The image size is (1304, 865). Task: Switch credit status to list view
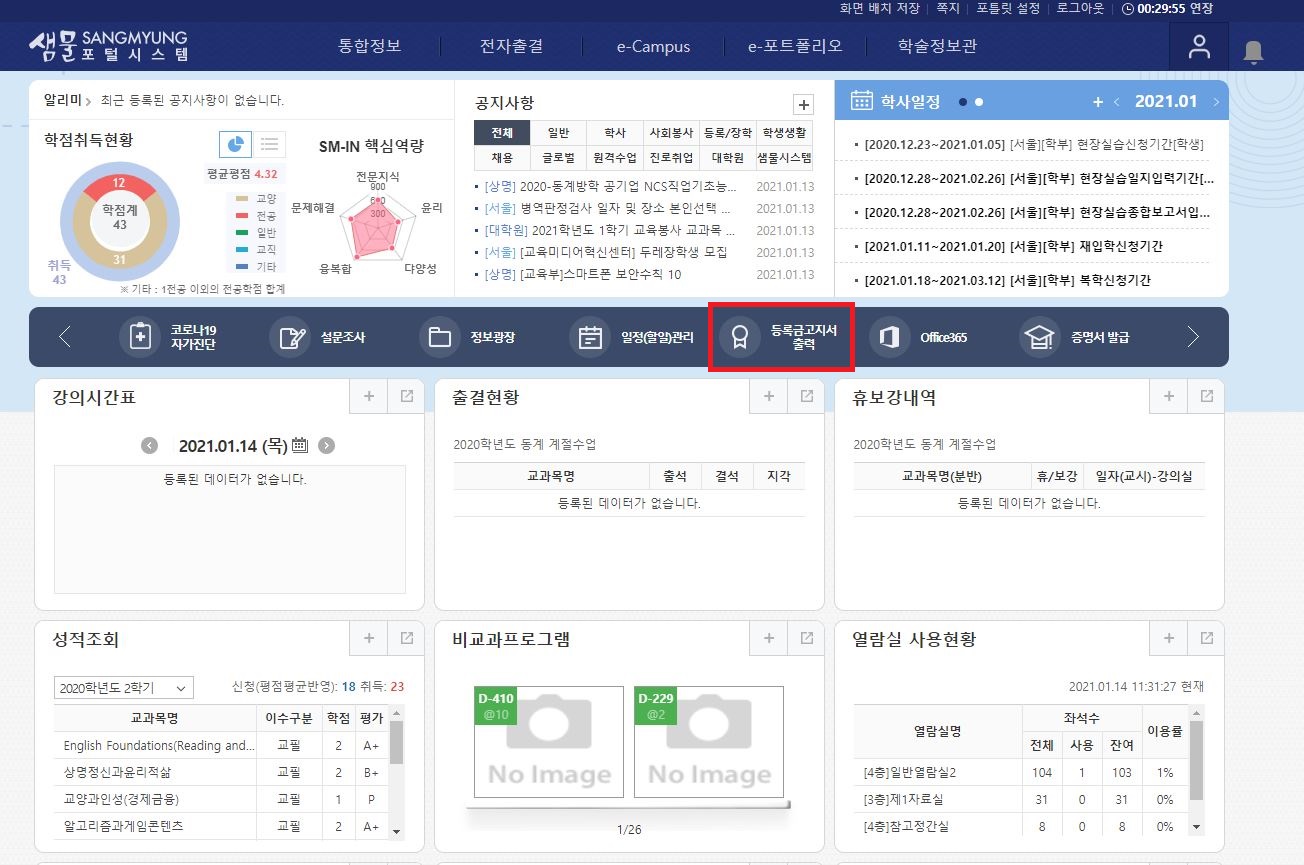[270, 144]
